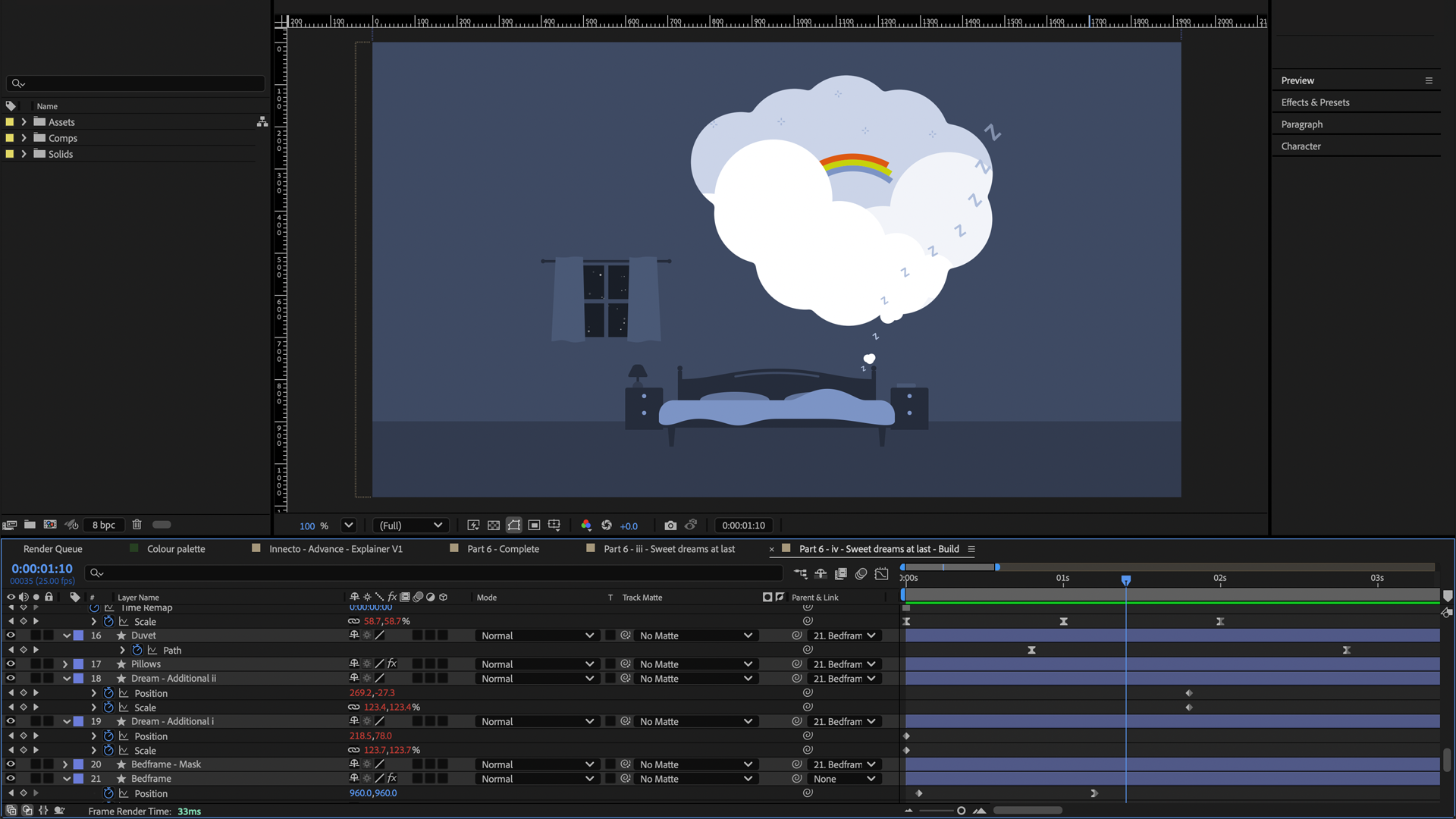
Task: Toggle the transparency grid in the viewer
Action: [x=494, y=526]
